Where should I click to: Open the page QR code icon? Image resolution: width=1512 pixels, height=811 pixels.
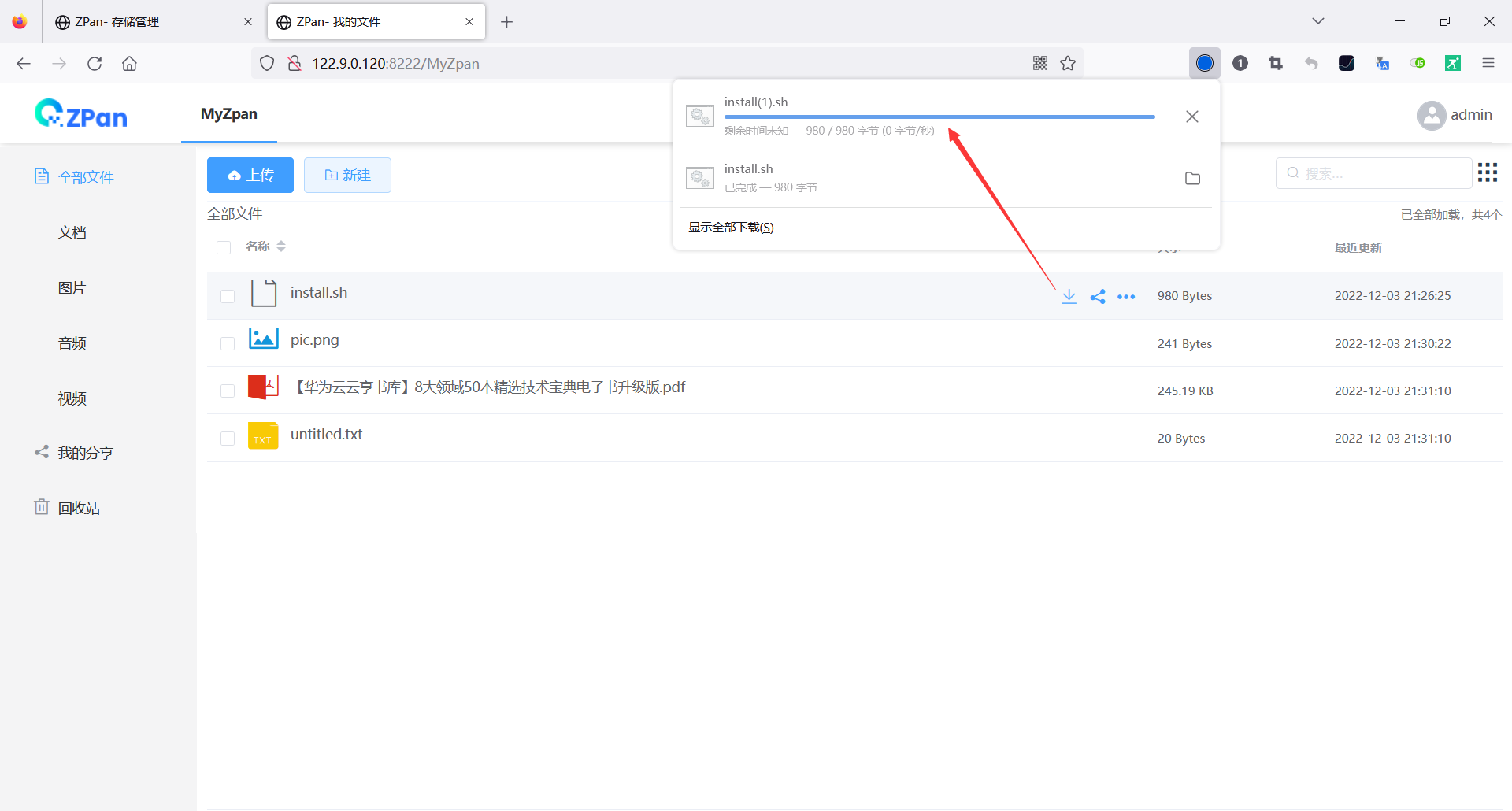[1040, 63]
